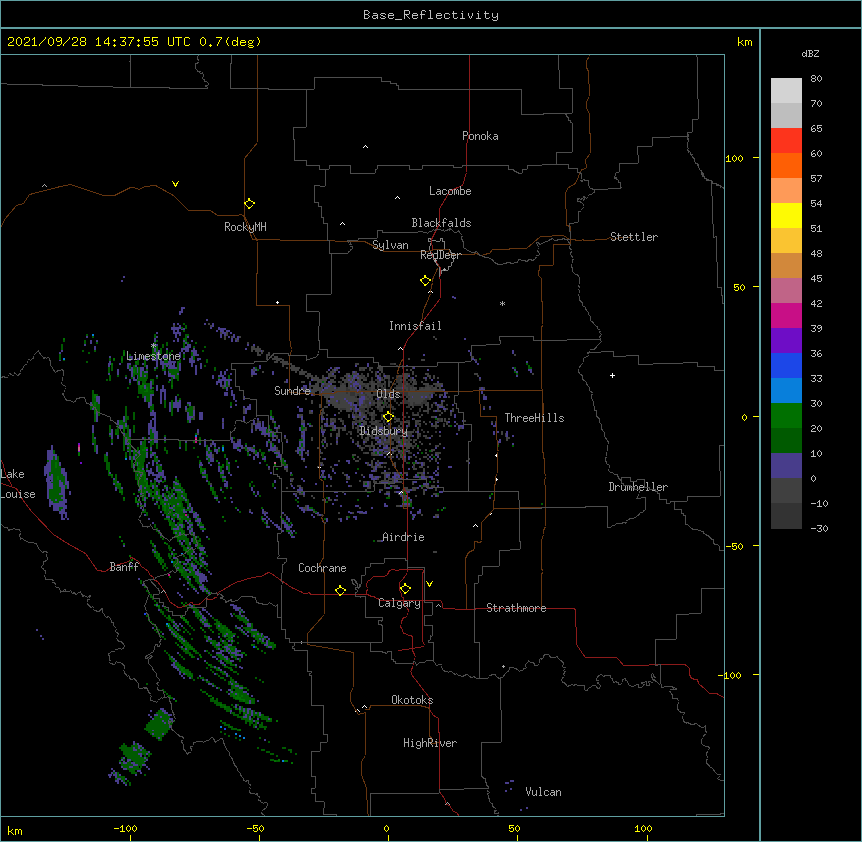Click the Olds label
The height and width of the screenshot is (842, 862).
click(388, 394)
